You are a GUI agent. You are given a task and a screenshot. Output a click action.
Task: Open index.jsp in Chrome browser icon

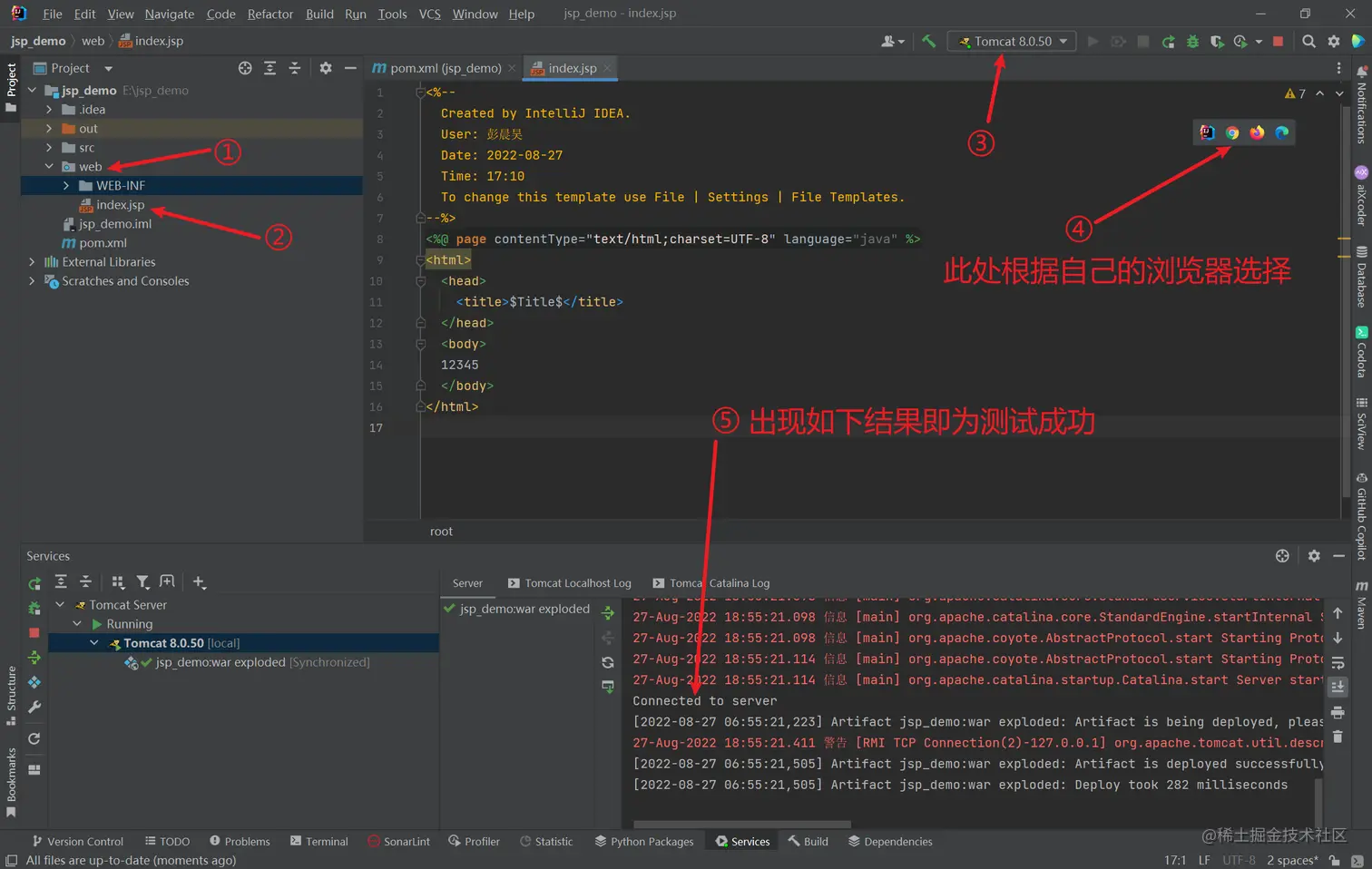pos(1232,132)
